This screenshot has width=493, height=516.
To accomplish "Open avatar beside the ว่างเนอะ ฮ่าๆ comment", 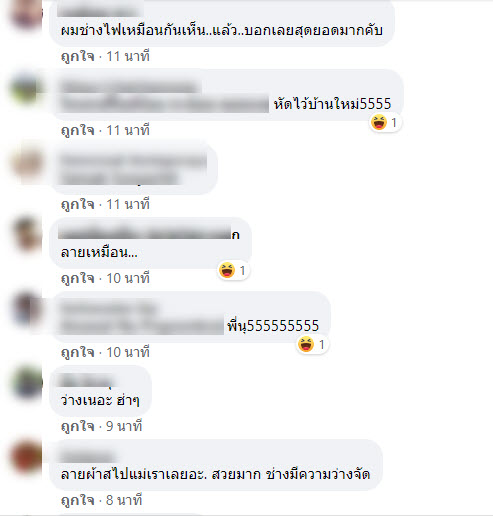I will [27, 381].
